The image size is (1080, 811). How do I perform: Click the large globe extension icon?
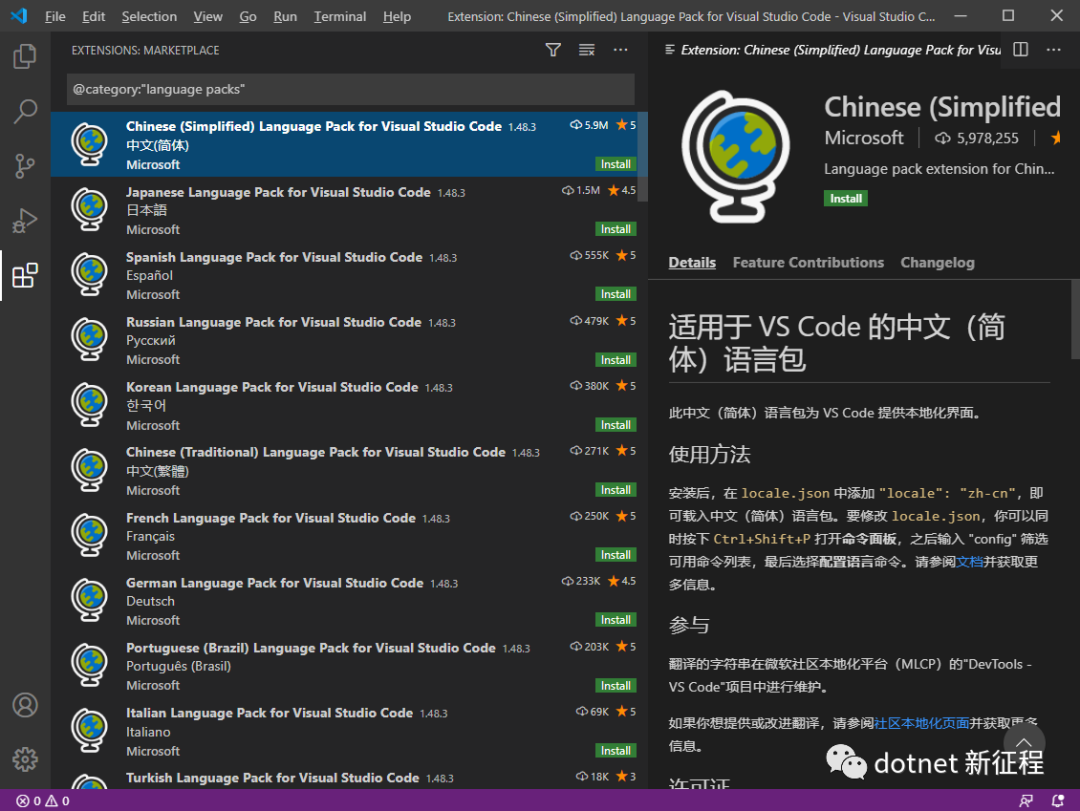click(x=736, y=156)
